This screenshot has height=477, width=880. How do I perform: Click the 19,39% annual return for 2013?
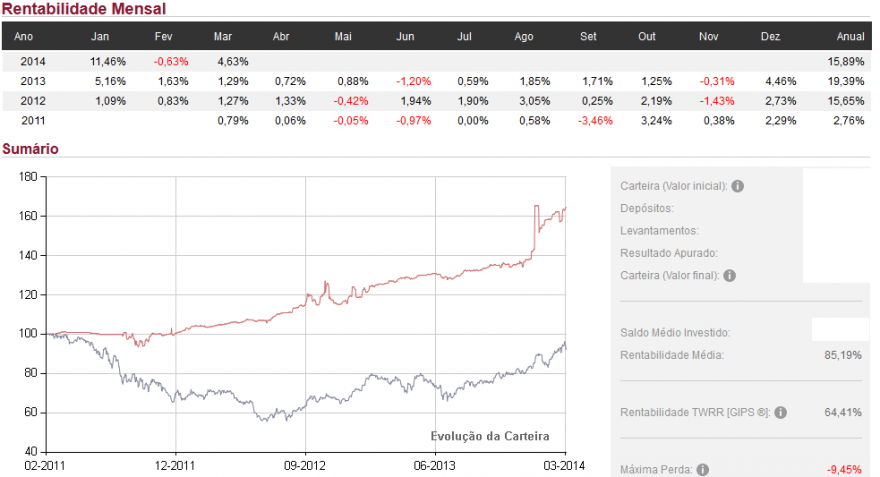tap(846, 81)
